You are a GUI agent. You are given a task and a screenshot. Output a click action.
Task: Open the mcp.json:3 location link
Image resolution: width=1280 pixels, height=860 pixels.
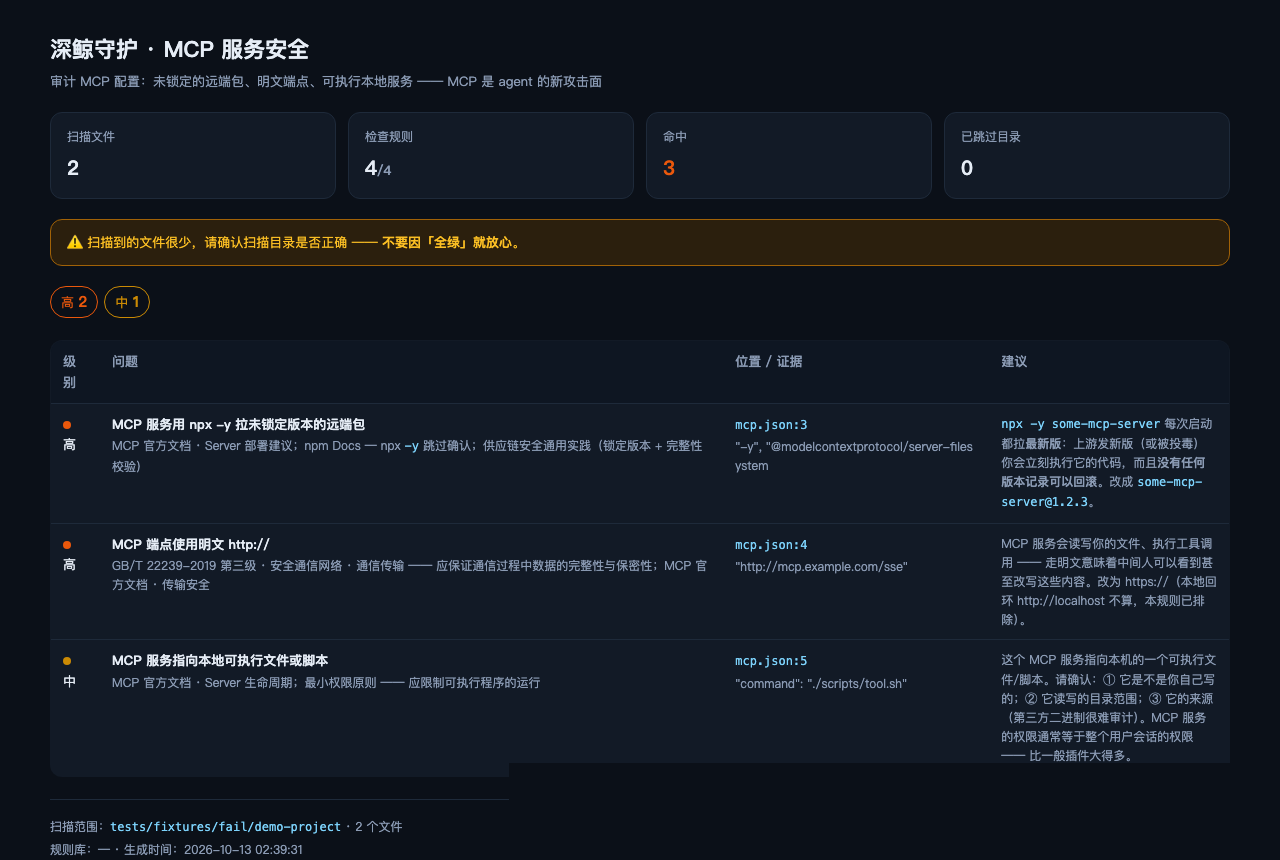click(x=771, y=425)
